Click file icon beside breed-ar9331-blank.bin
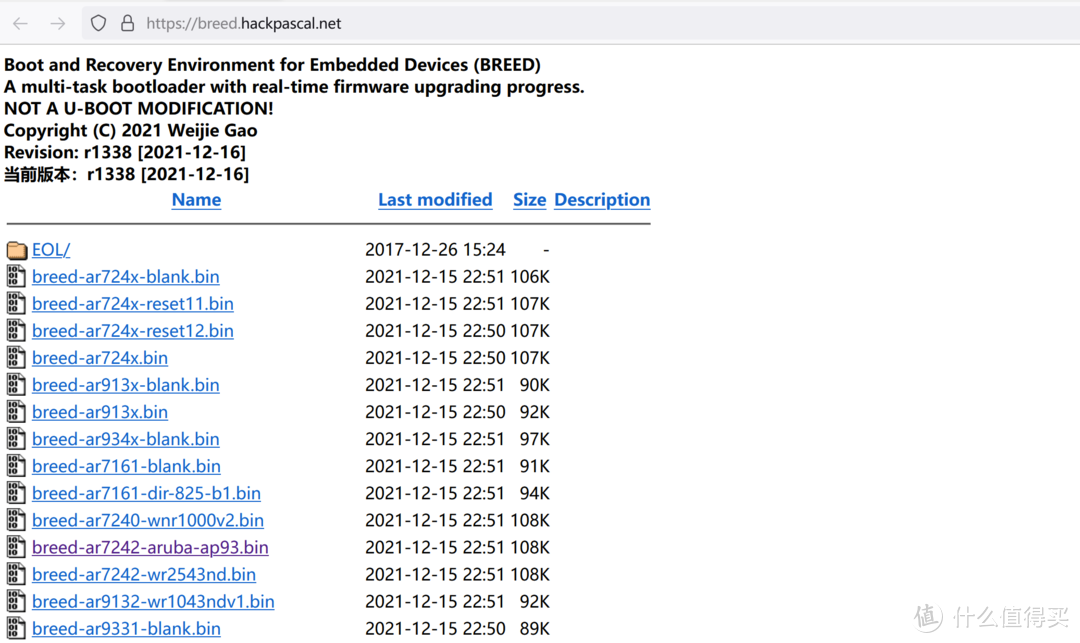This screenshot has height=643, width=1080. click(x=16, y=628)
